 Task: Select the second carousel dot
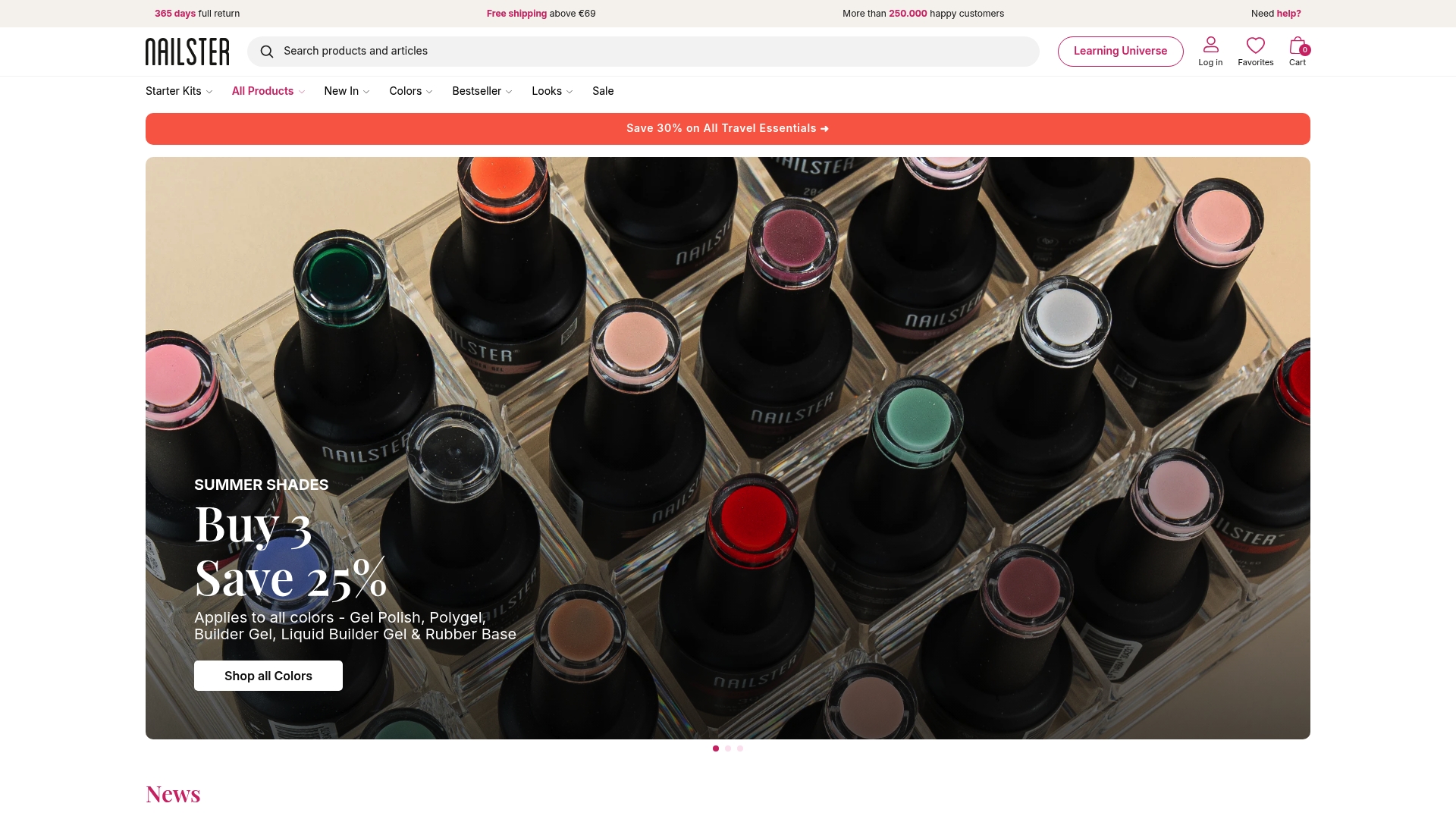coord(728,748)
